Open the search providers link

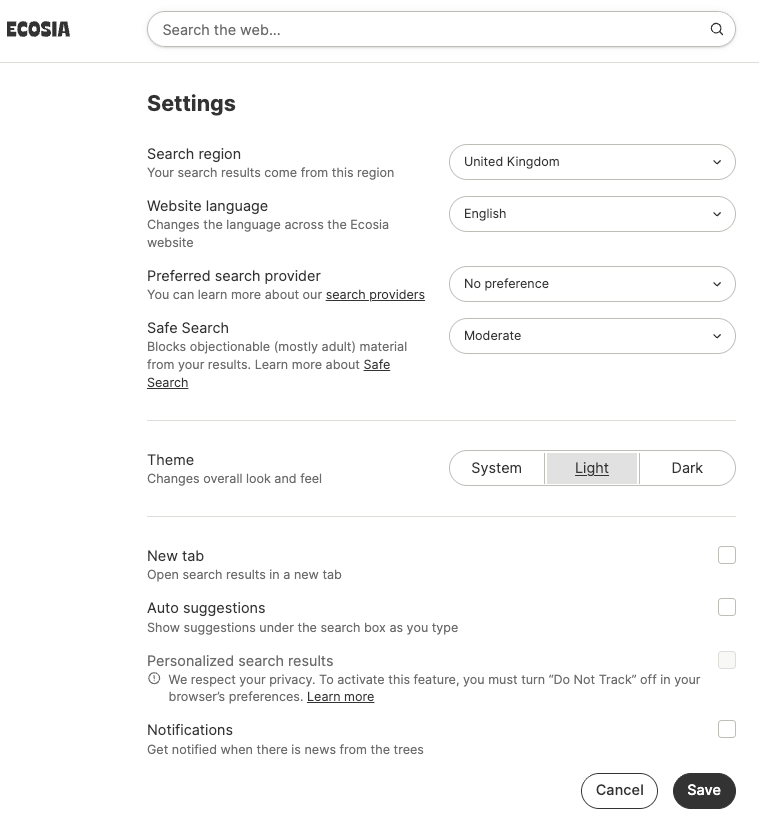point(375,294)
